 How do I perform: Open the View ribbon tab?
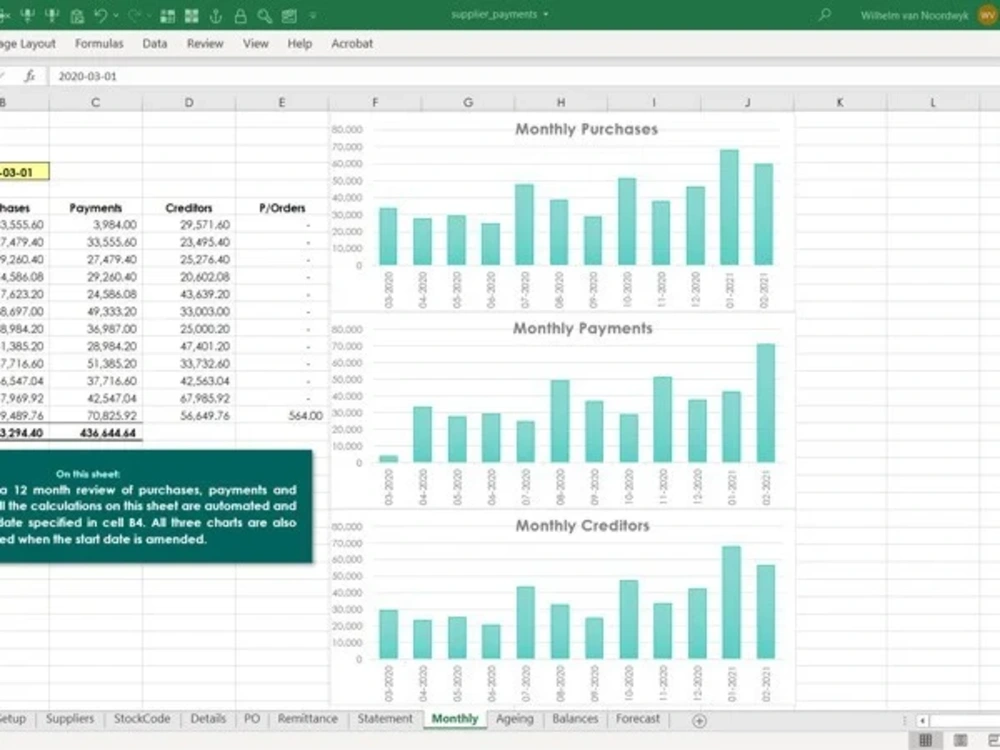point(255,43)
